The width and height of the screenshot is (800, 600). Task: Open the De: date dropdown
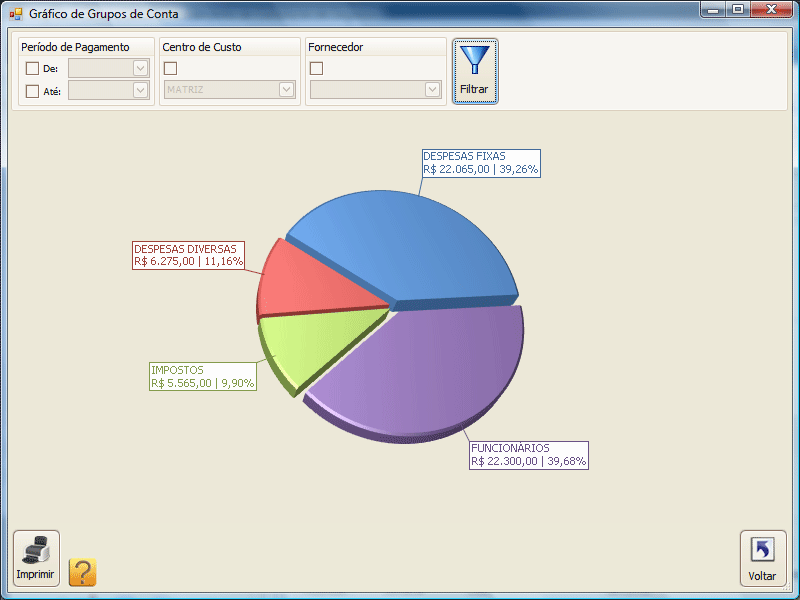point(140,68)
